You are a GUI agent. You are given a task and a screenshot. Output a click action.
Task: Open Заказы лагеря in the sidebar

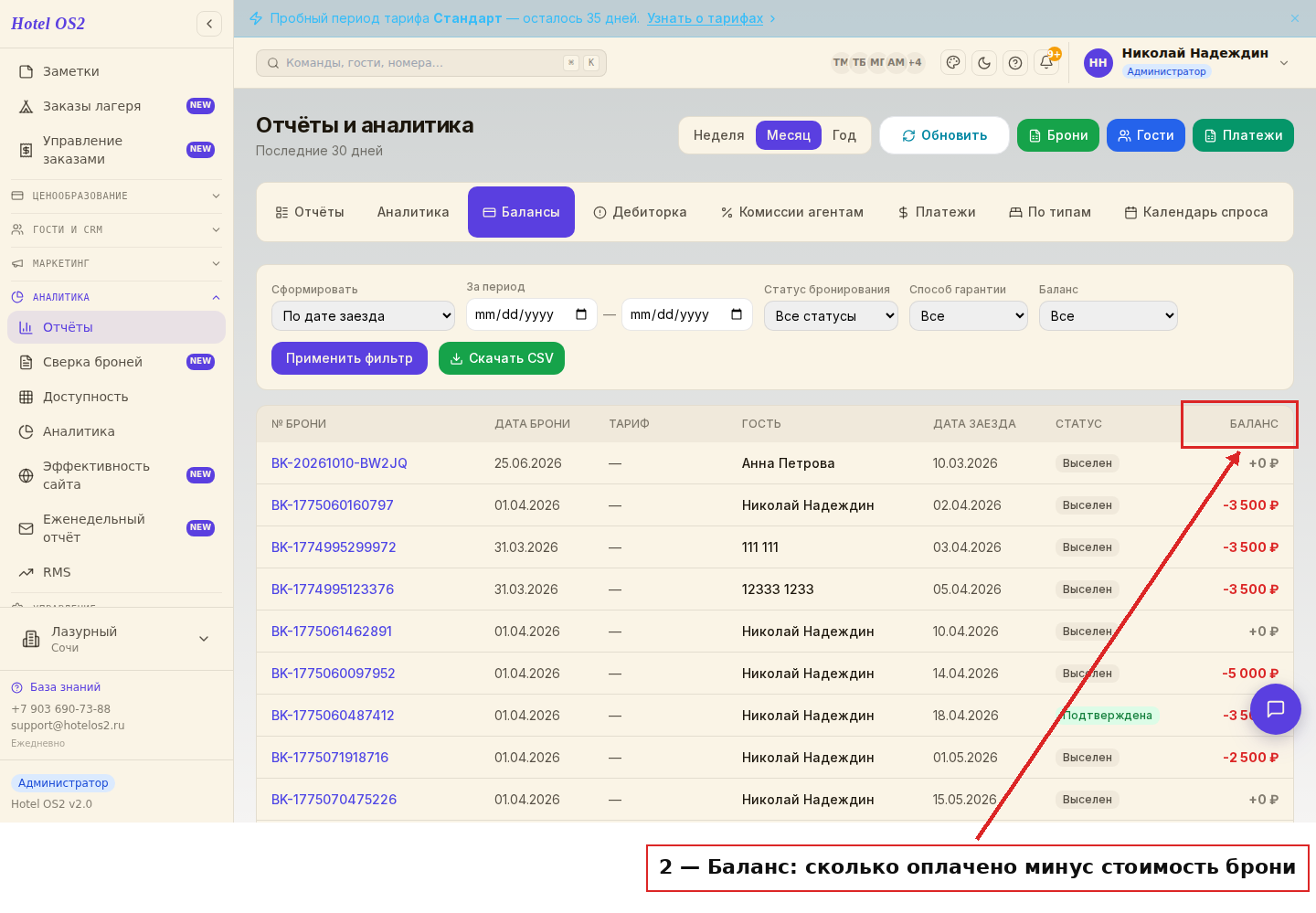point(116,106)
